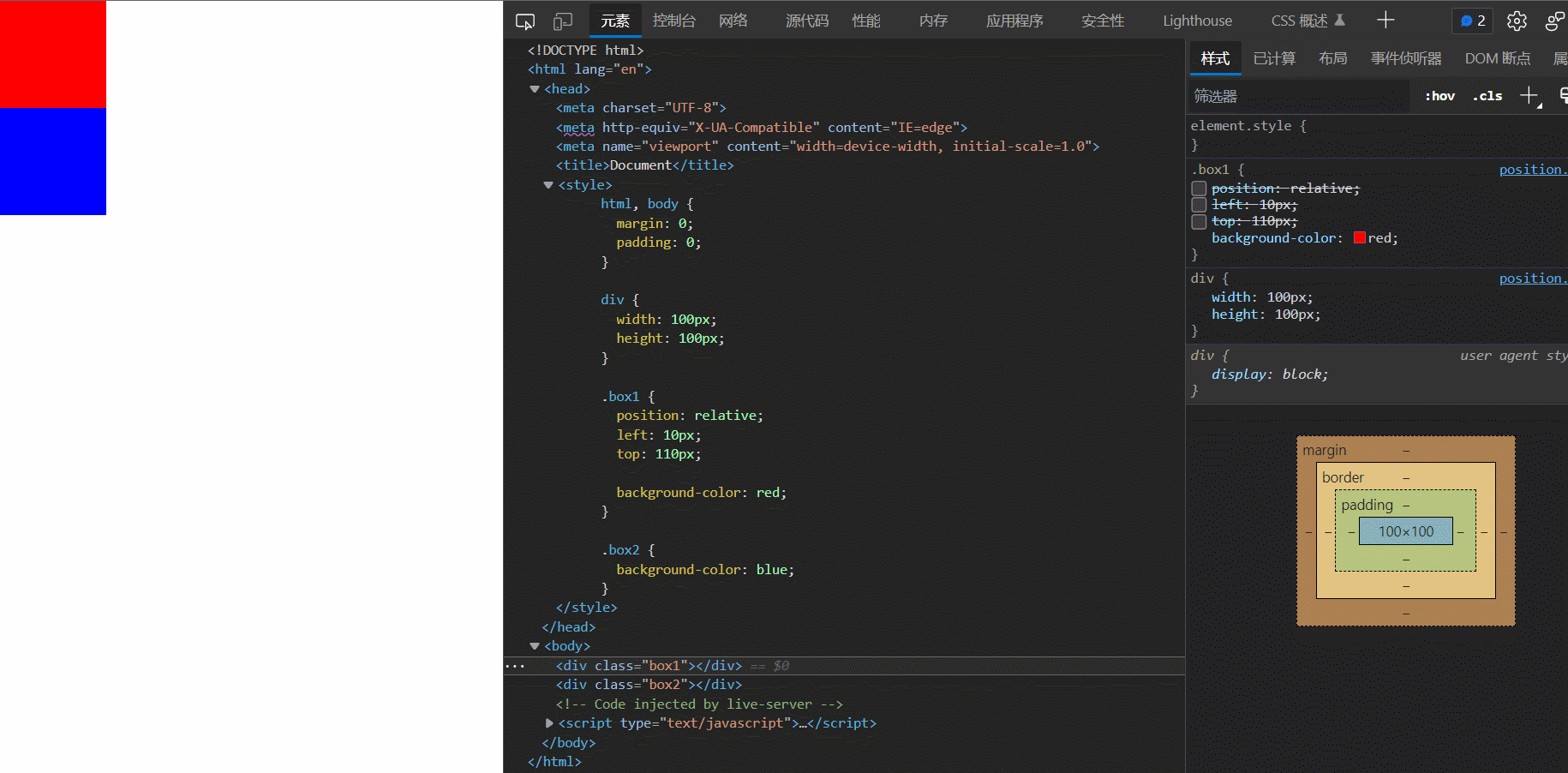Click the feedback people icon
Screen dimensions: 1568x773
coord(1553,21)
